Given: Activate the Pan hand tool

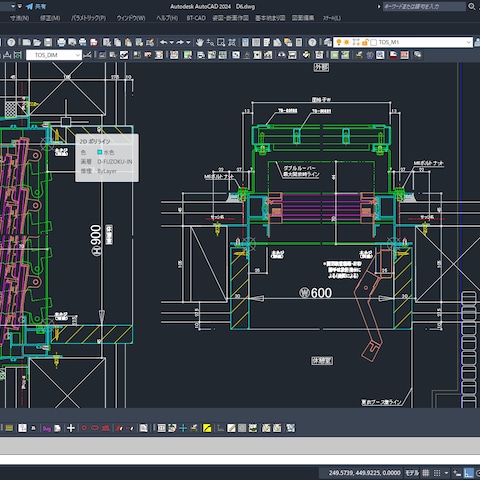Looking at the screenshot, I should (200, 42).
